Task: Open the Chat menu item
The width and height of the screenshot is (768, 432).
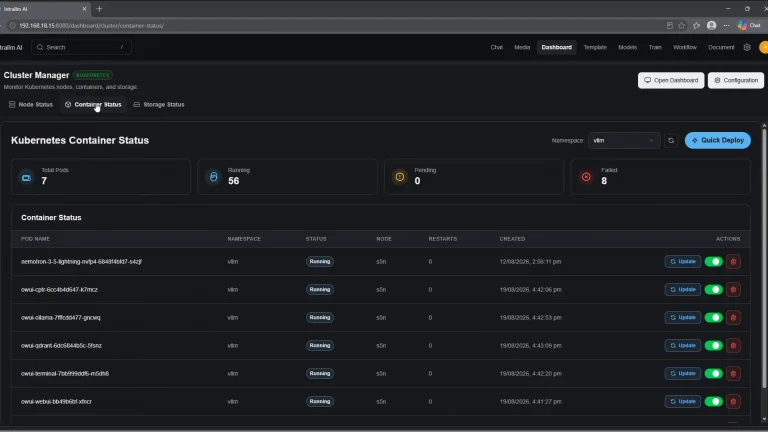Action: [x=497, y=48]
